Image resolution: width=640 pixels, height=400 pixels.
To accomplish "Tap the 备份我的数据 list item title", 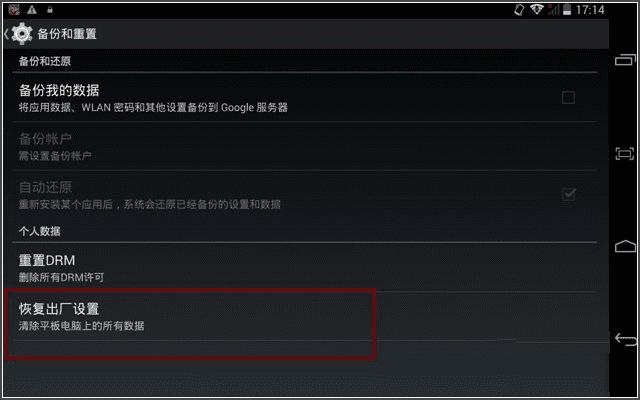I will (x=59, y=90).
